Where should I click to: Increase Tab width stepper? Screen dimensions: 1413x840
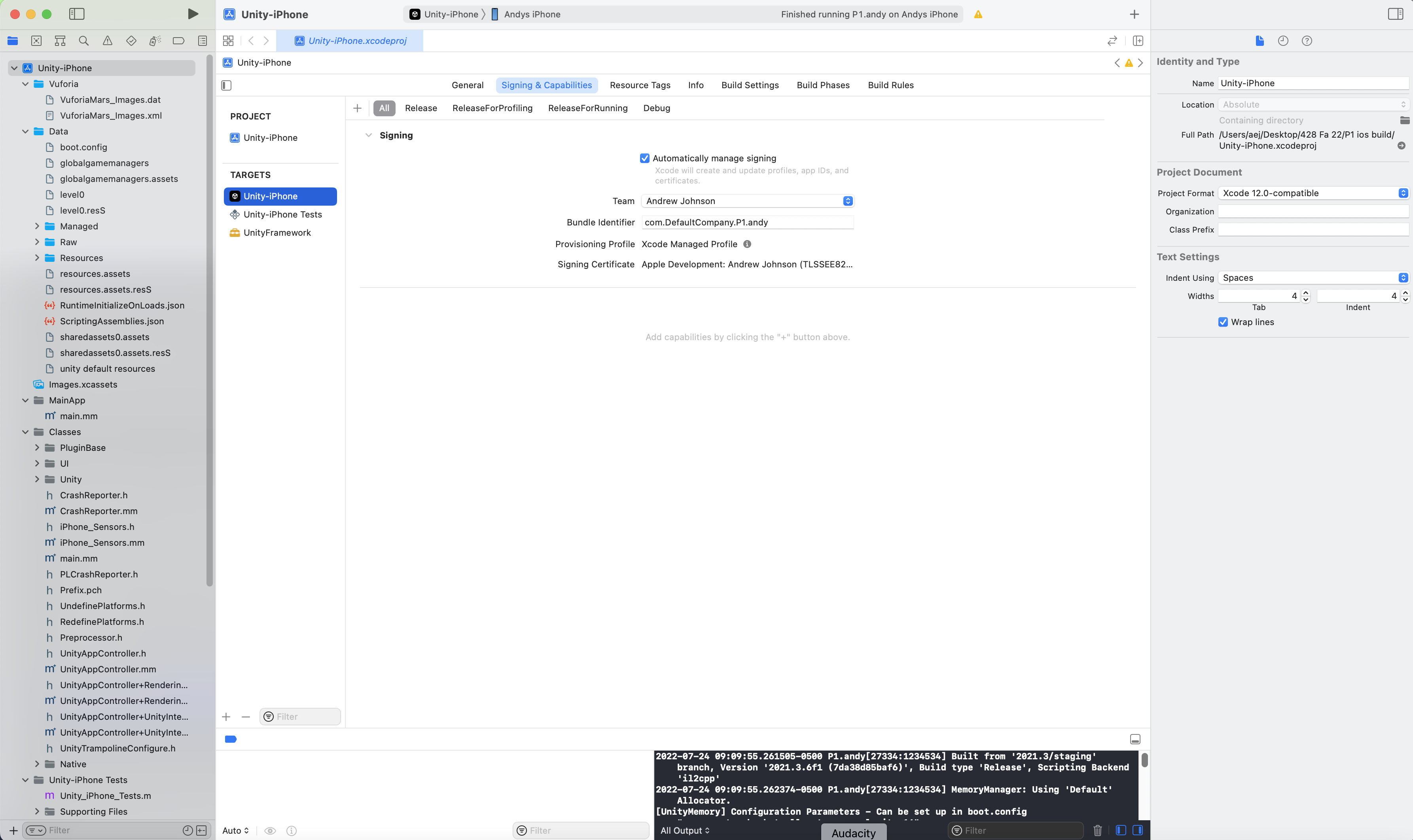point(1306,293)
